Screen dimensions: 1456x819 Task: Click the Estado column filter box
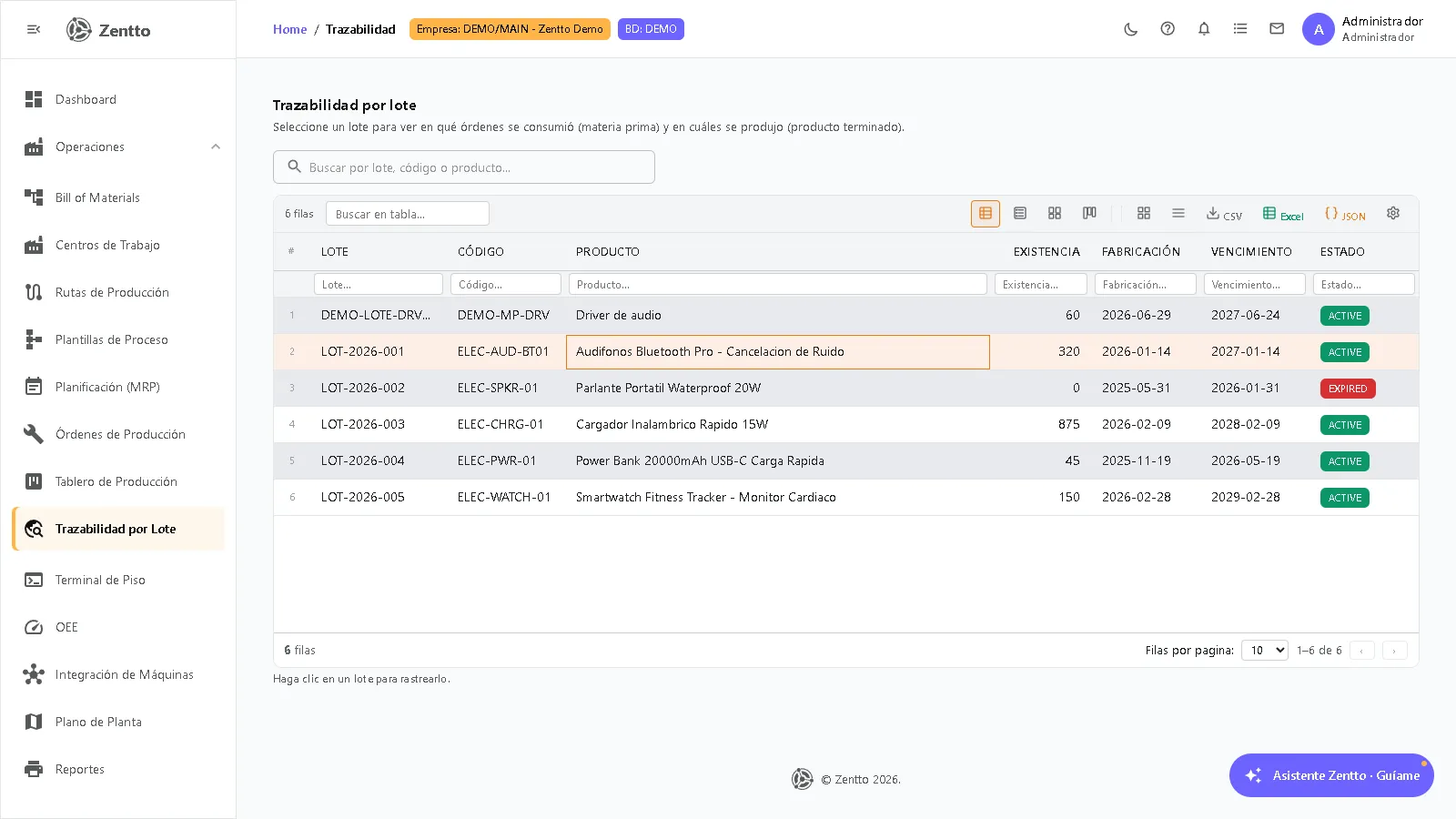(x=1364, y=284)
